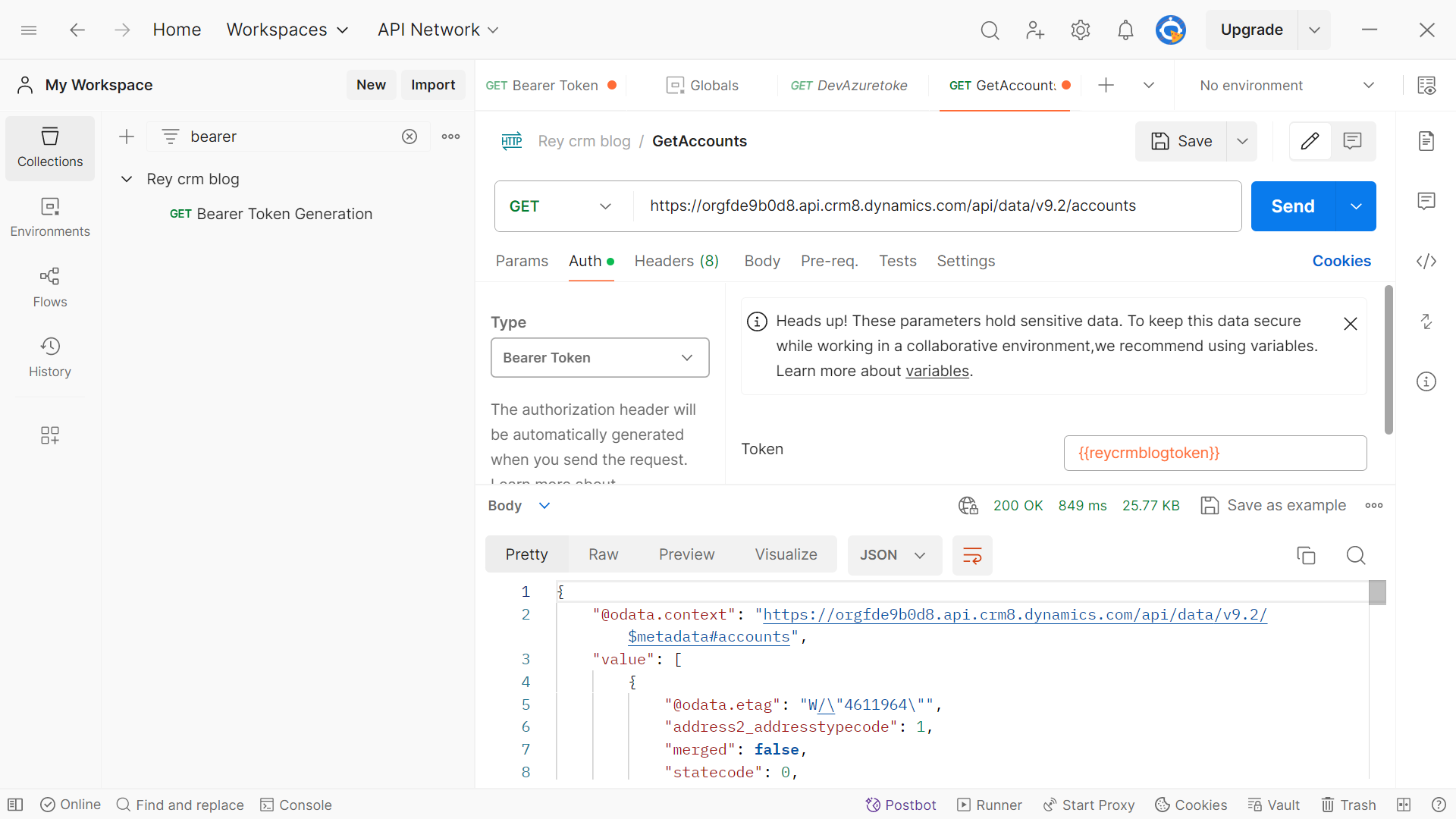Open the Collections sidebar panel
Screen dimensions: 1456x819
click(50, 148)
